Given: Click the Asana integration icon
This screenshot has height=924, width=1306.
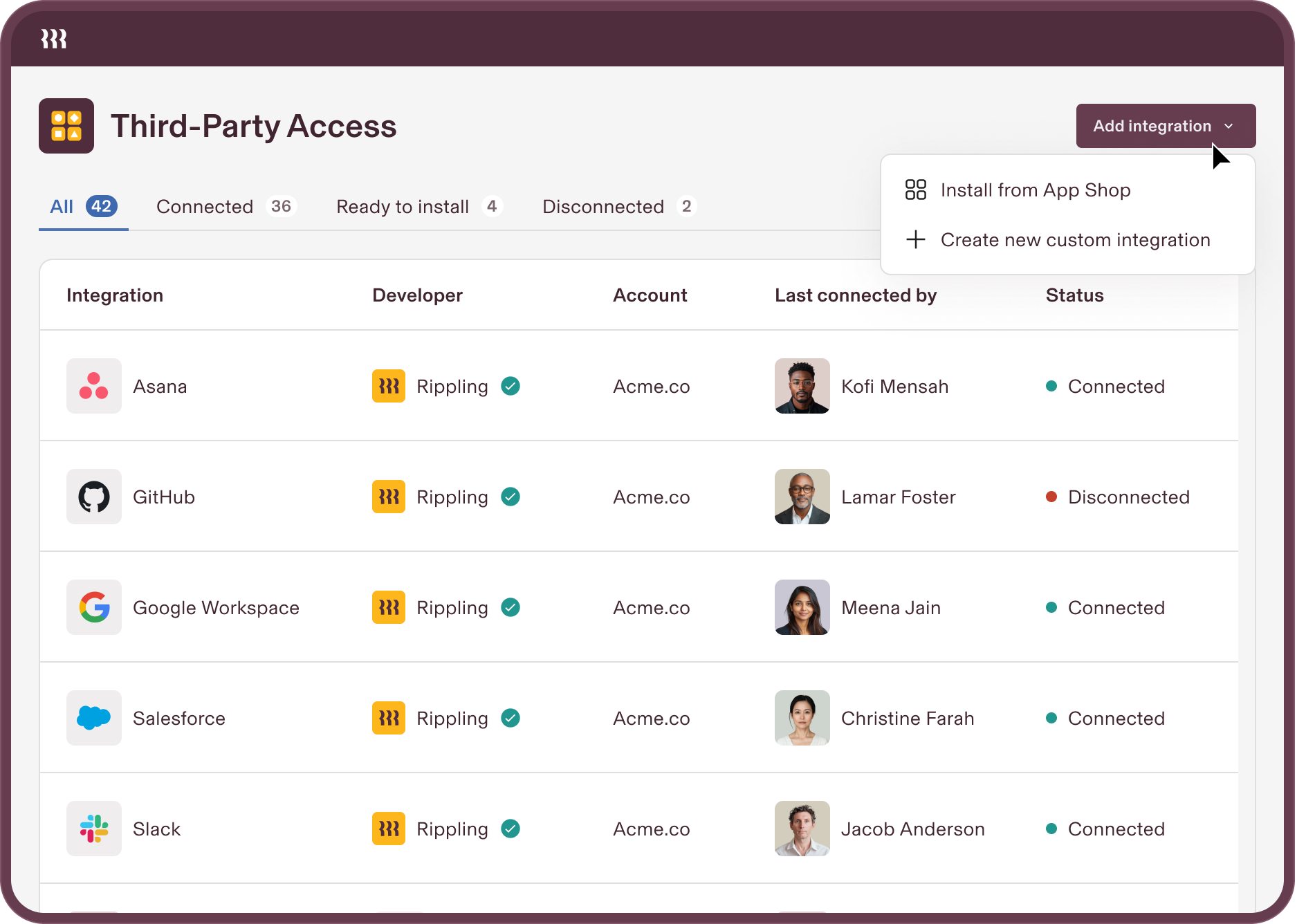Looking at the screenshot, I should [x=93, y=386].
